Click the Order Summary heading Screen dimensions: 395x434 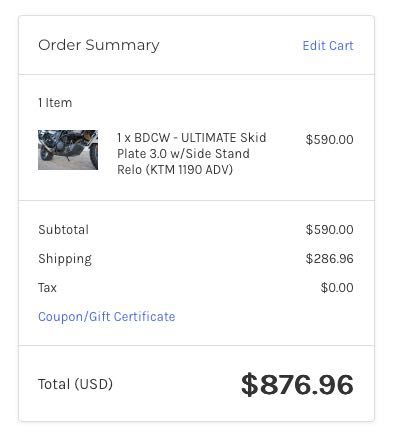click(x=99, y=45)
